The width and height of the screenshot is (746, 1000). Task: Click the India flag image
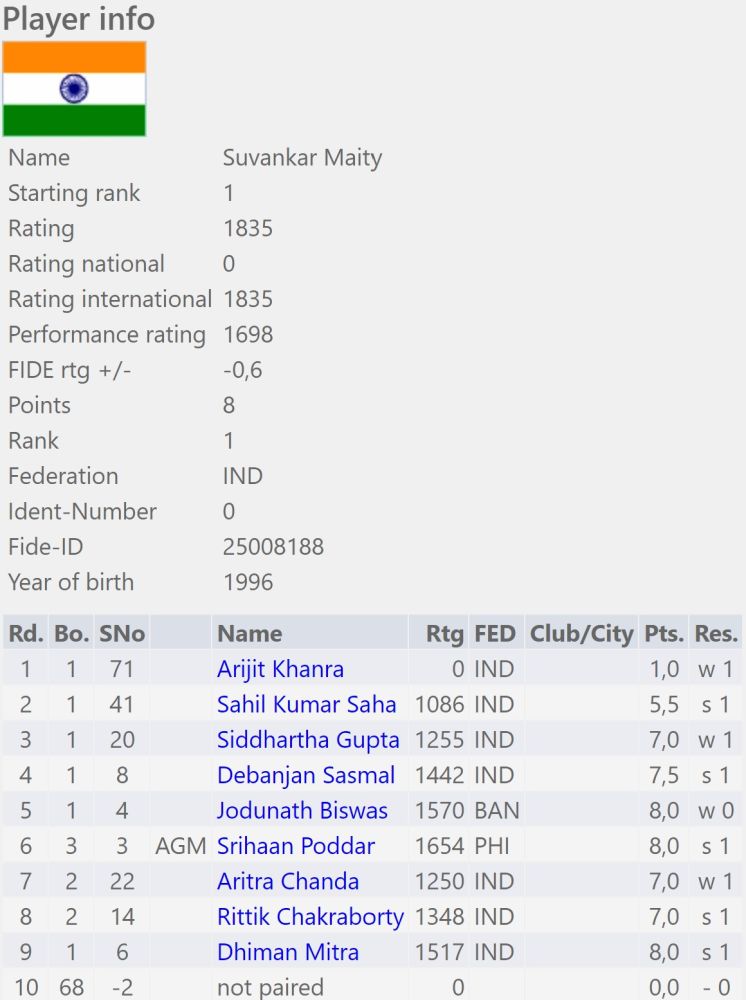tap(75, 89)
